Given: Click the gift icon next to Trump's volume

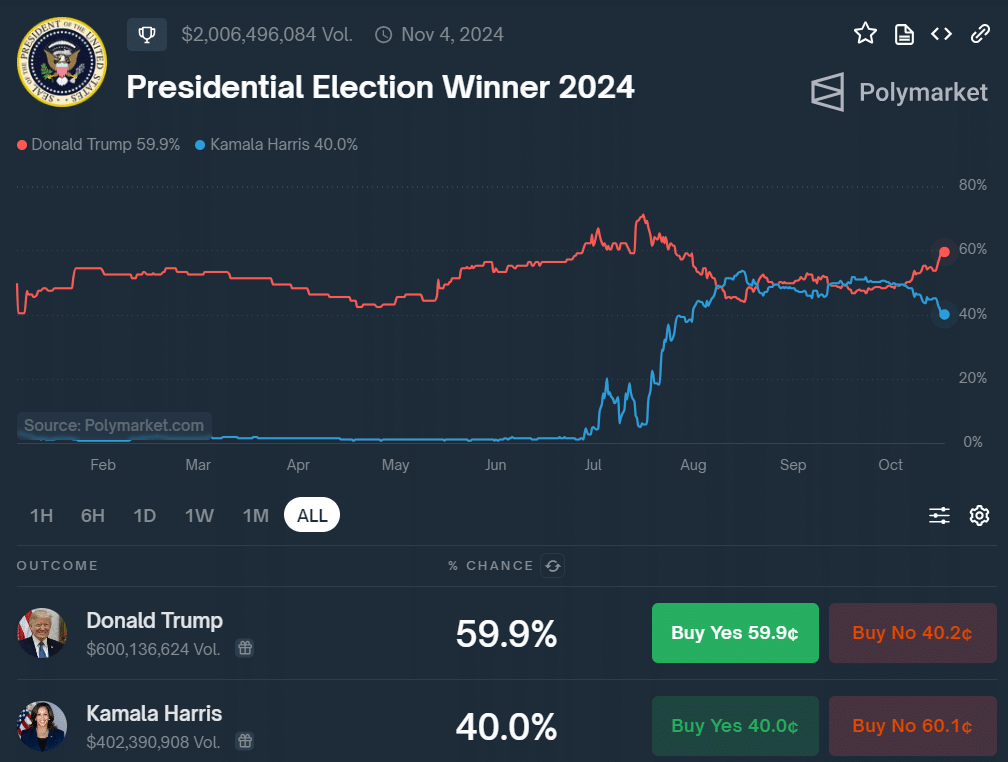Looking at the screenshot, I should point(244,648).
